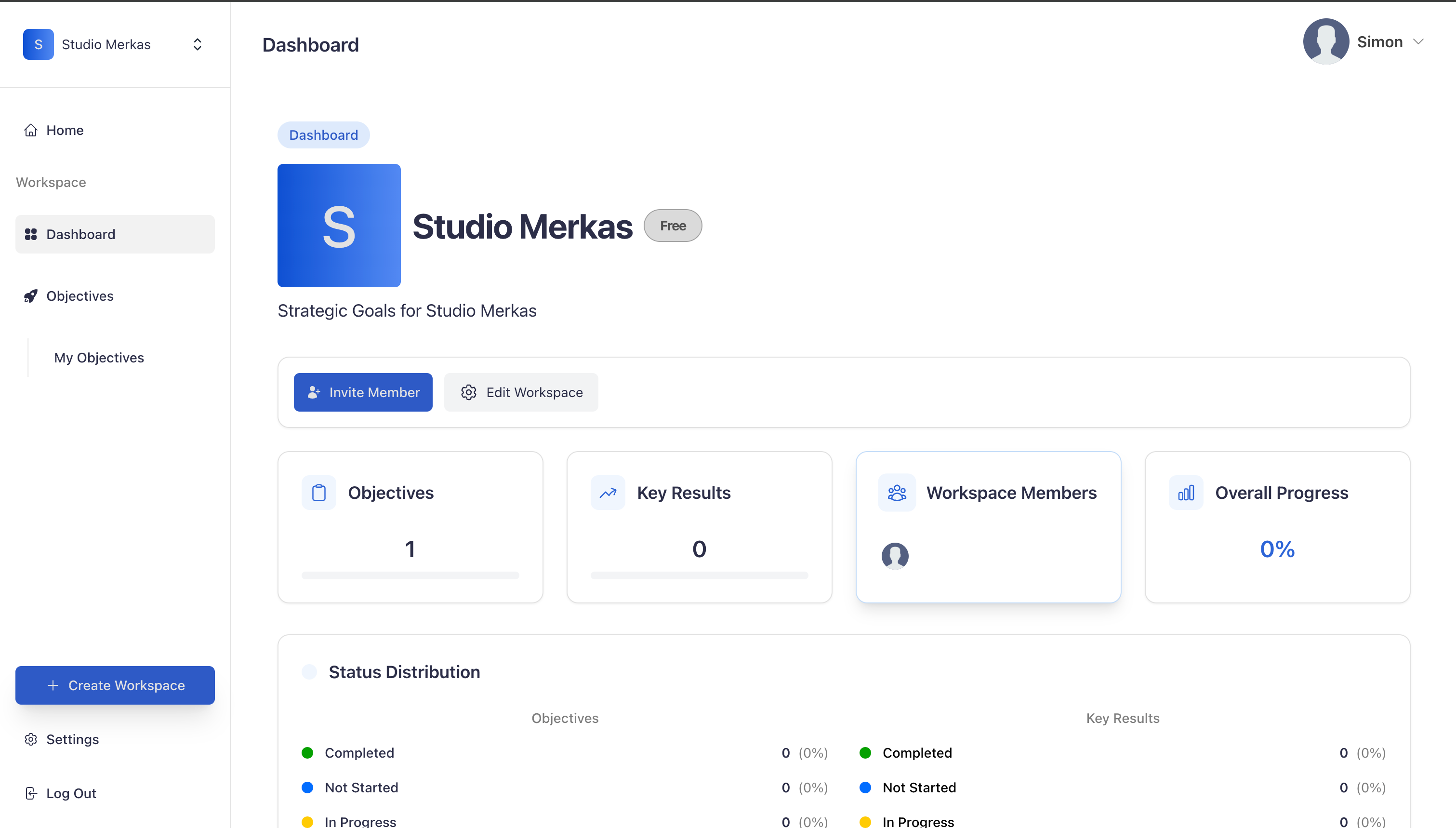
Task: Click Simon's profile avatar
Action: 1326,42
